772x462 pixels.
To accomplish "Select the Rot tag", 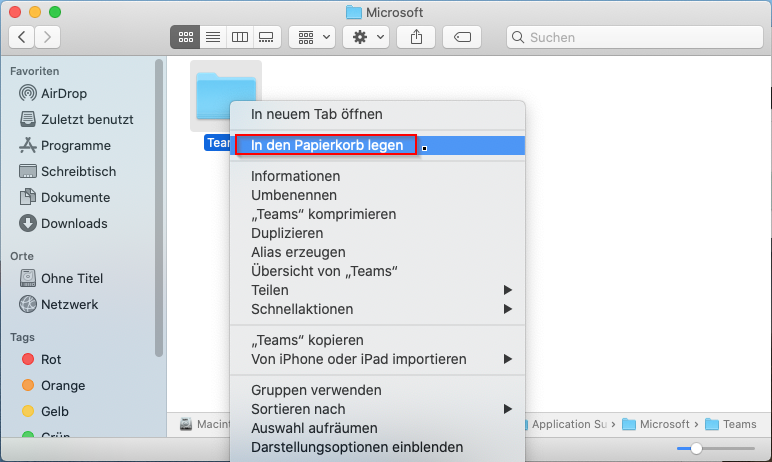I will 41,359.
